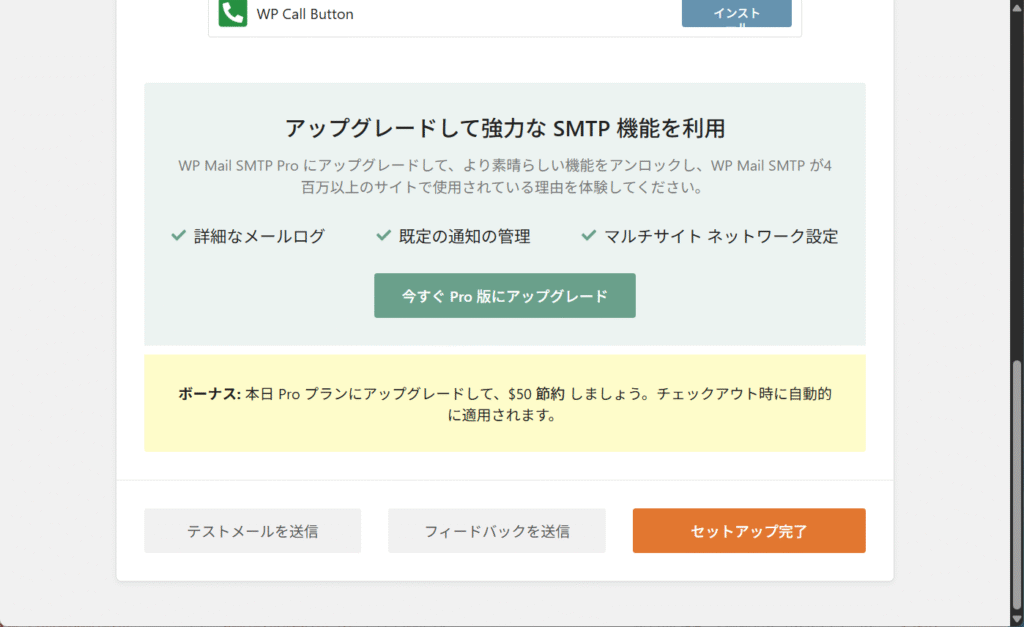Click the checkmark beside 詳細なメールログ
Image resolution: width=1024 pixels, height=627 pixels.
tap(179, 236)
